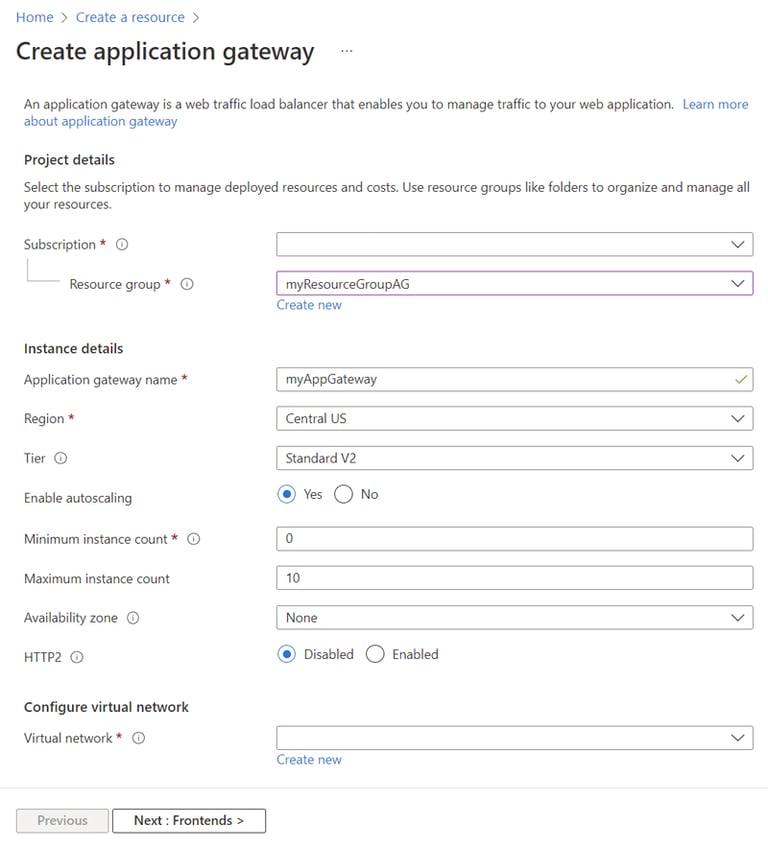Click Create new under Virtual network
This screenshot has width=768, height=847.
[x=308, y=758]
